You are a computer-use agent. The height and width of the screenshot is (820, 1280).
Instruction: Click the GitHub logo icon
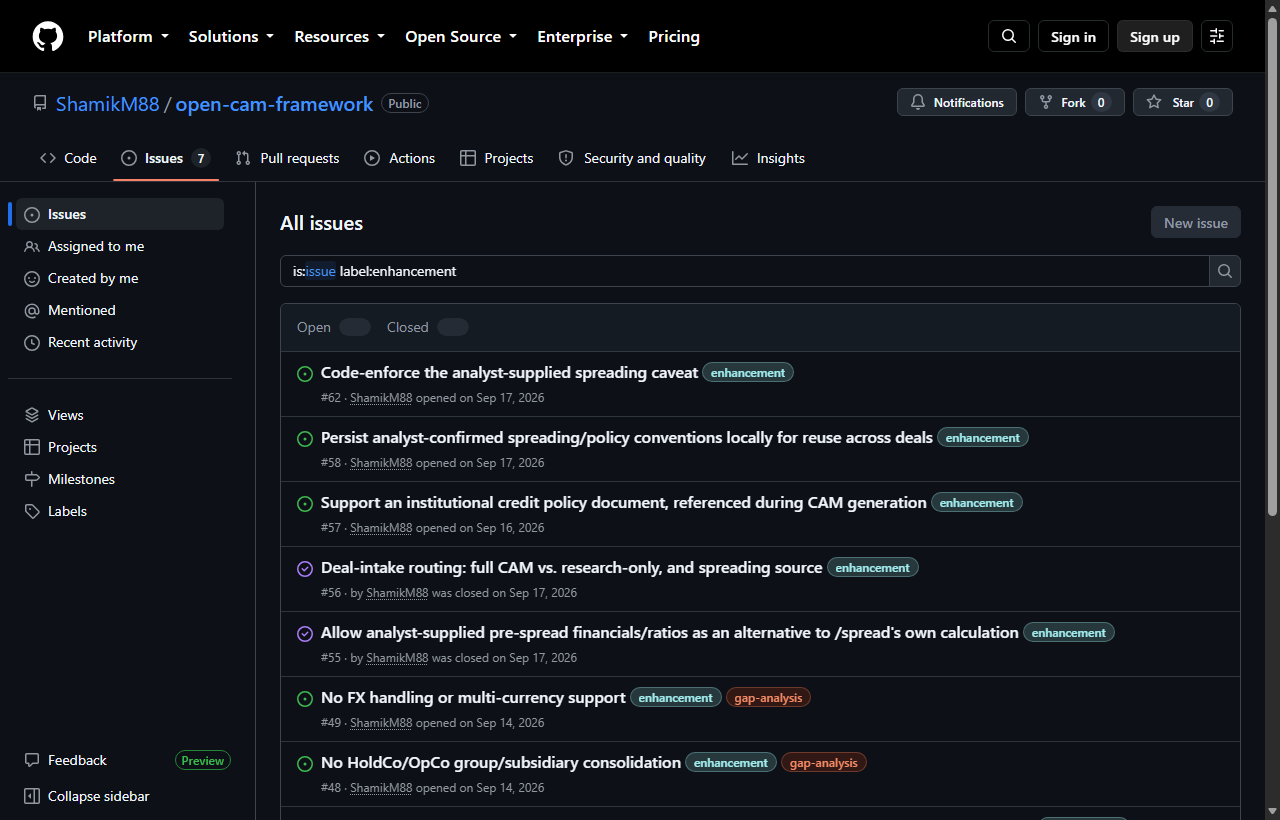(x=48, y=37)
